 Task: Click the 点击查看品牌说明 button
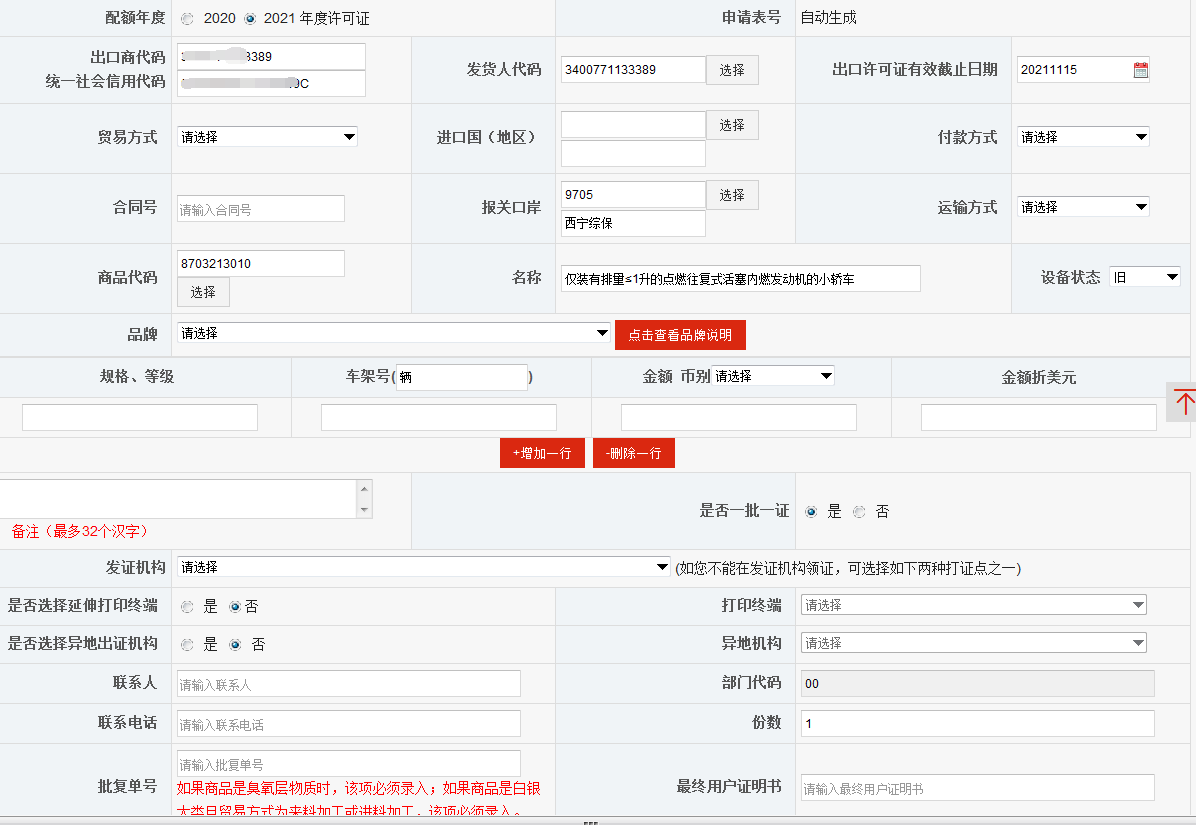(x=680, y=334)
